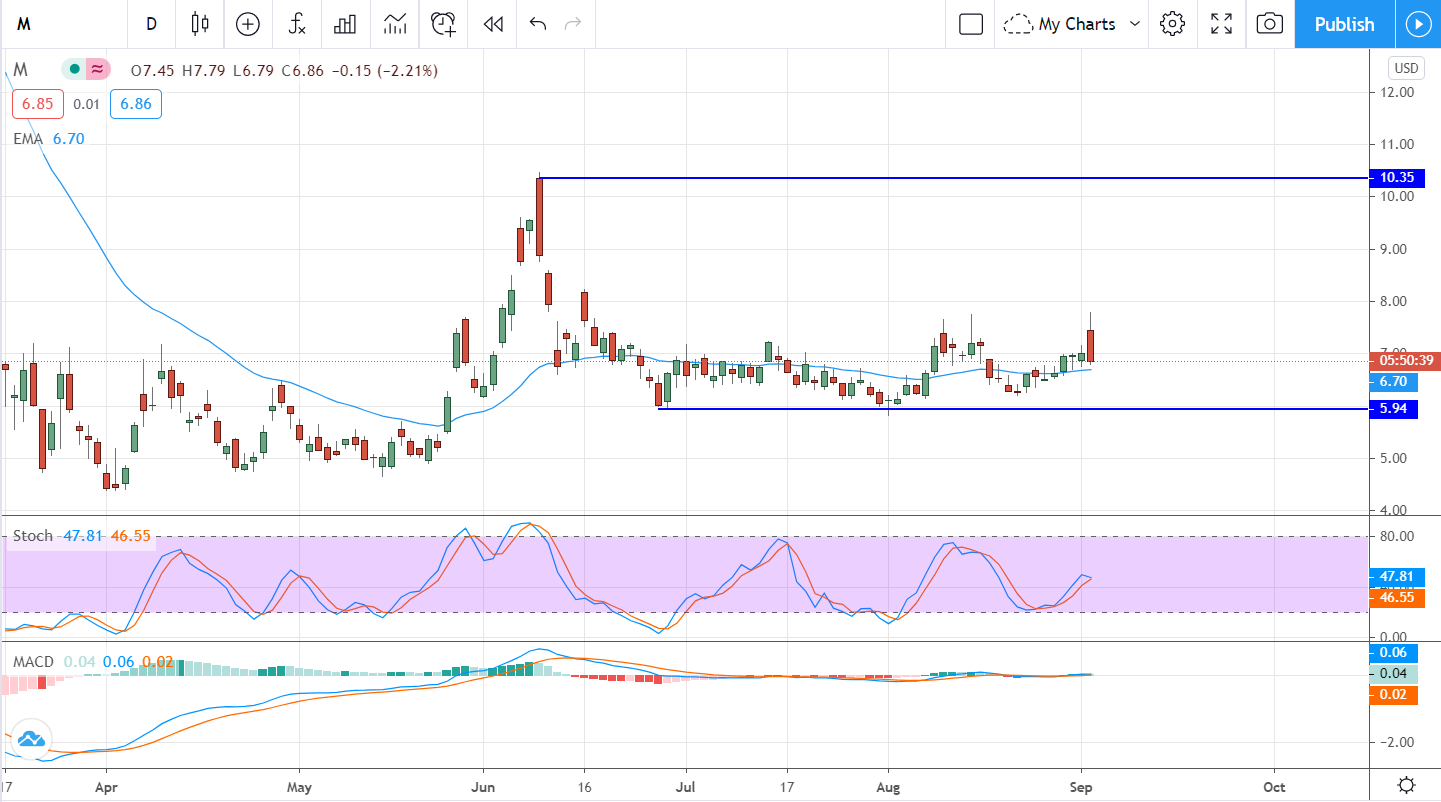1441x802 pixels.
Task: Open the Indicators fx menu
Action: [x=297, y=24]
